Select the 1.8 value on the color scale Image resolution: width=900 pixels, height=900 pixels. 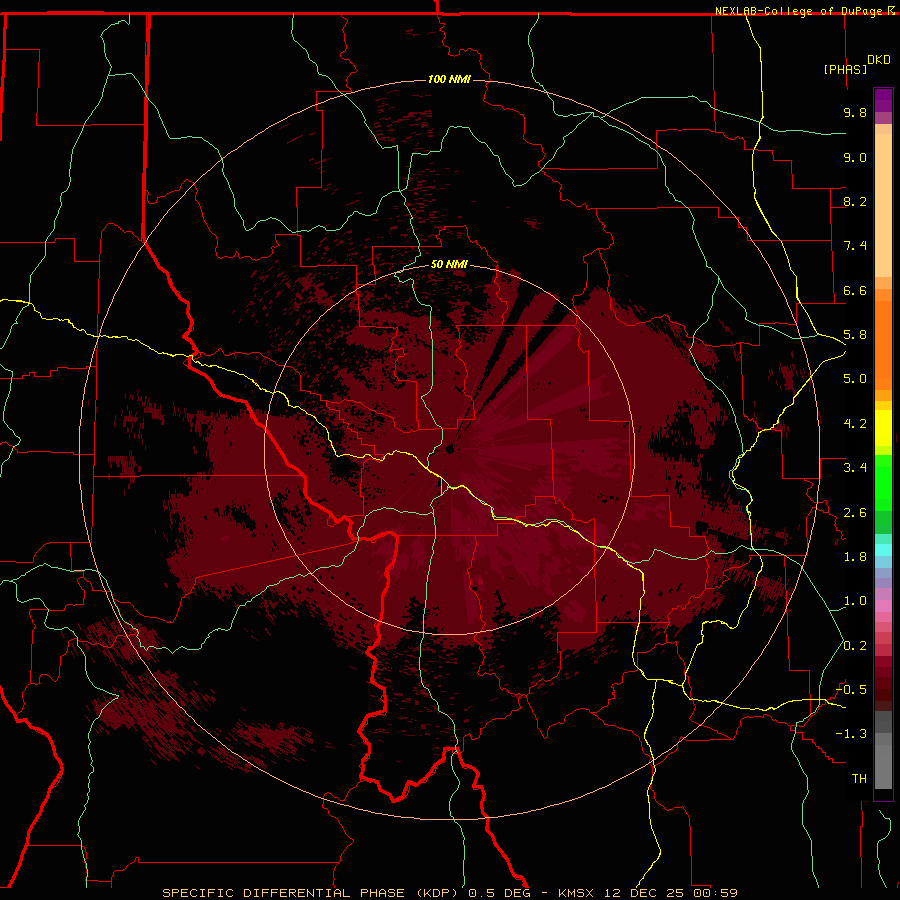tap(855, 557)
